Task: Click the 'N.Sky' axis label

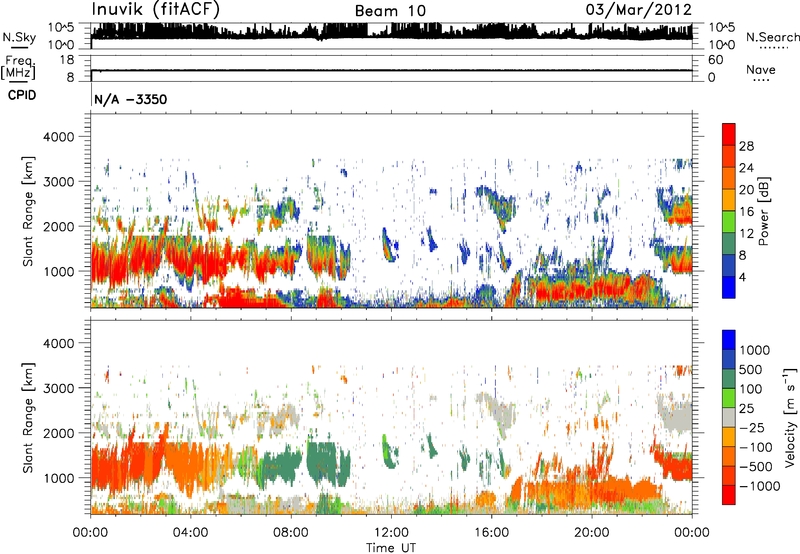Action: [x=19, y=37]
